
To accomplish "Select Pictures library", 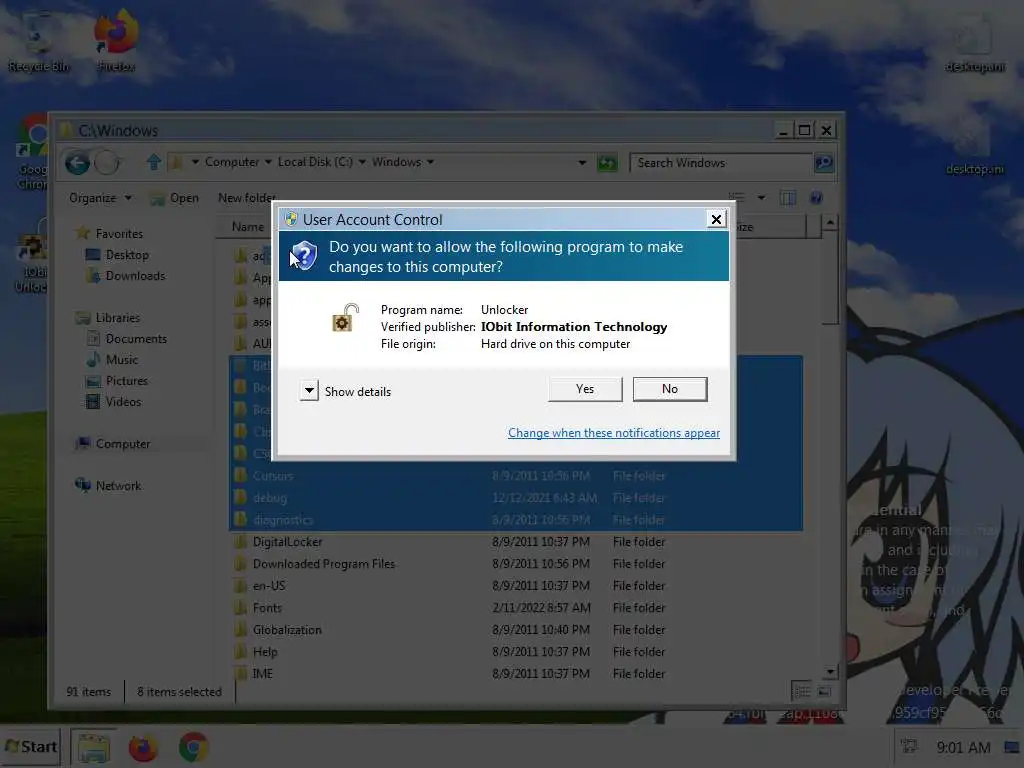I will (118, 380).
